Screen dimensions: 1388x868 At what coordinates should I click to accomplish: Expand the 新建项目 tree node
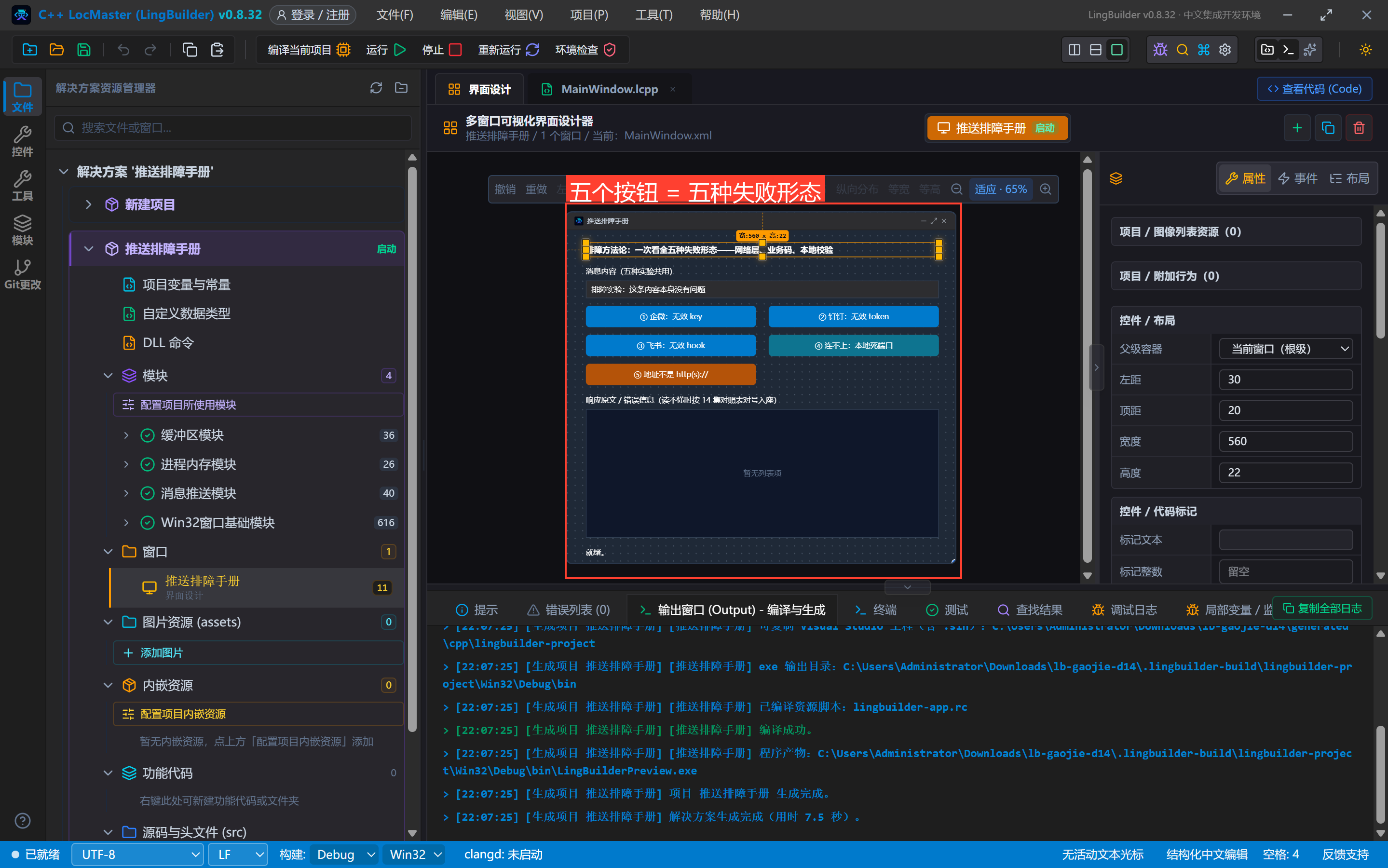click(x=88, y=204)
